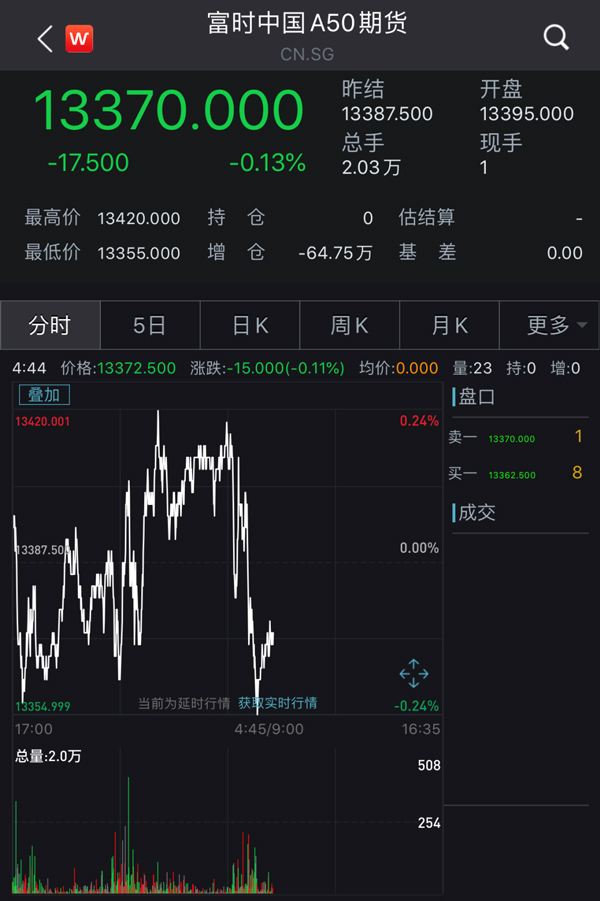Switch to the 5日 tab
The width and height of the screenshot is (600, 901).
click(x=150, y=325)
